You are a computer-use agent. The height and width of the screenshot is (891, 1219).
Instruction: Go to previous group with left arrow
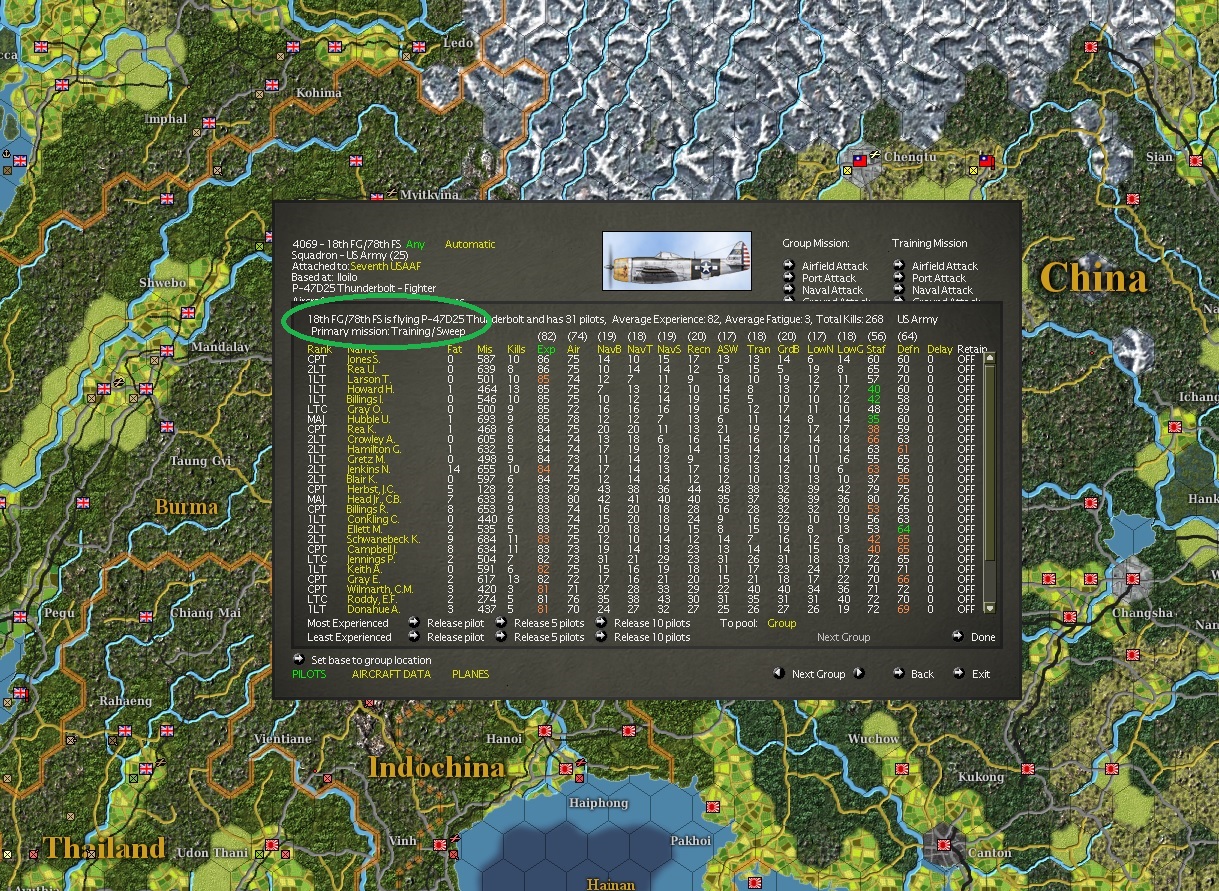[779, 674]
